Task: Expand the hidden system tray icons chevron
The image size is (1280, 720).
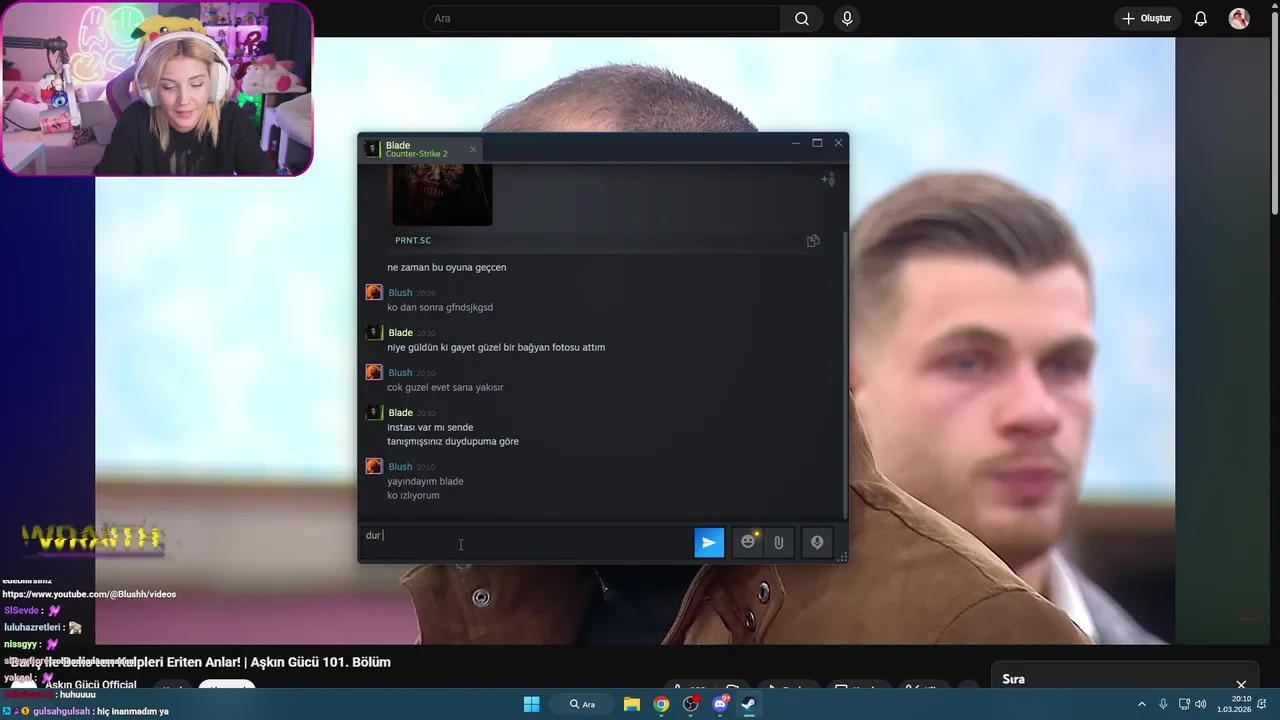Action: click(x=1142, y=704)
